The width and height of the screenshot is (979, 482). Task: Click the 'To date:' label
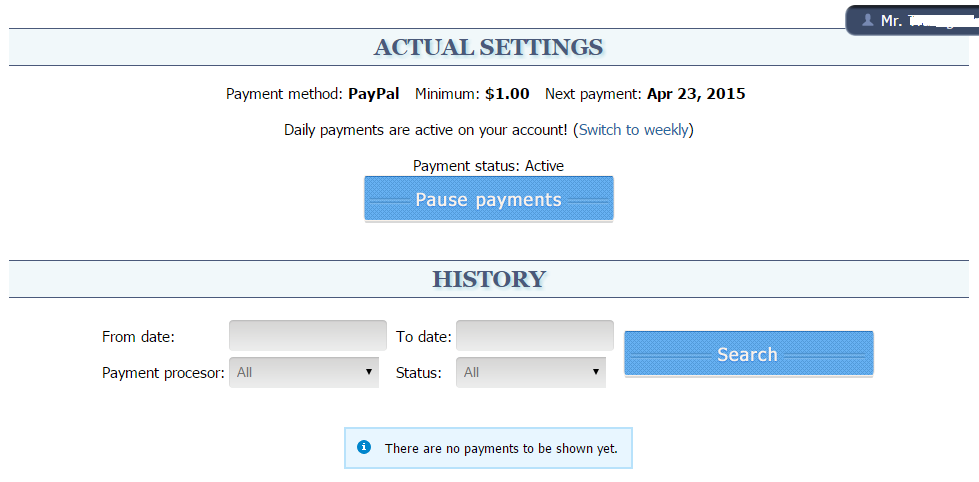pos(424,337)
